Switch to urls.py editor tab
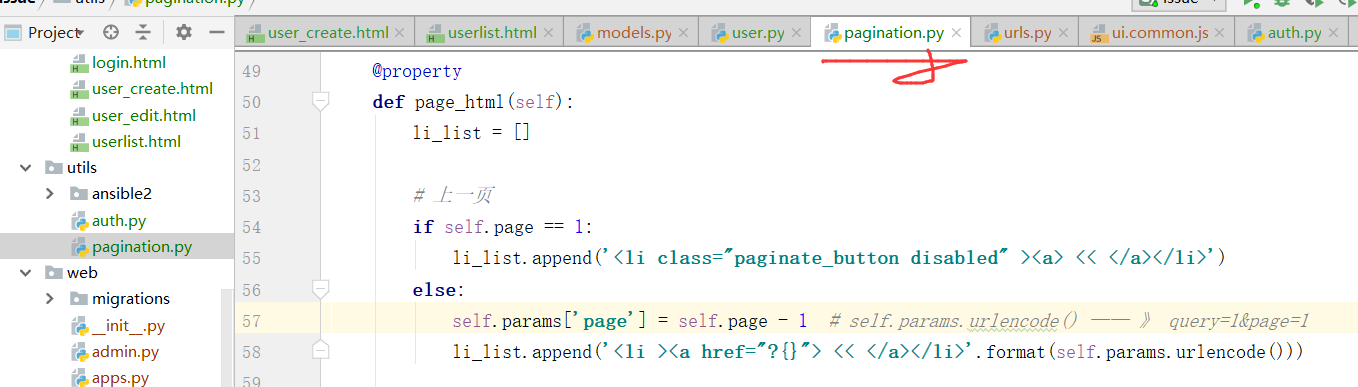This screenshot has height=387, width=1358. 1028,33
